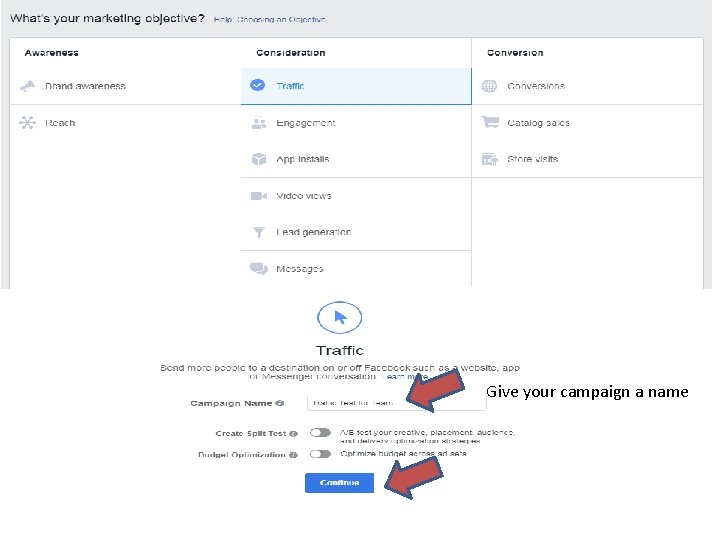720x540 pixels.
Task: Click the Consideration column heading
Action: (x=291, y=53)
